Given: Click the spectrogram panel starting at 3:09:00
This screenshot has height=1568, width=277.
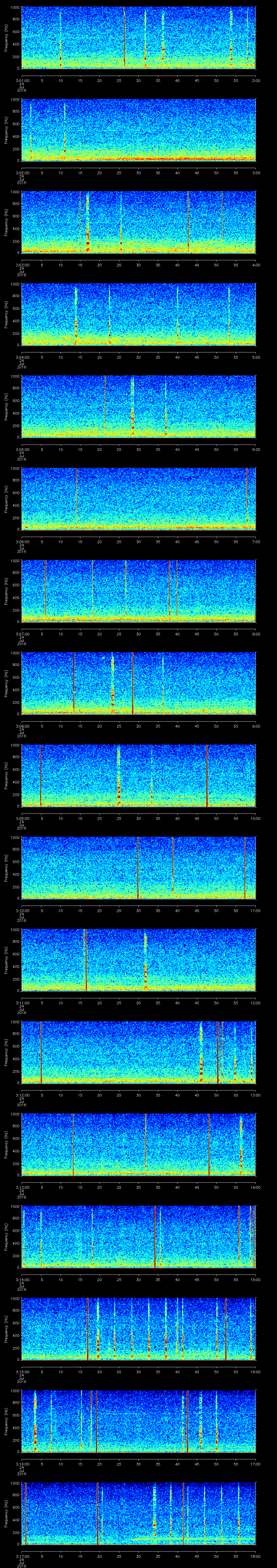Looking at the screenshot, I should coord(138,775).
